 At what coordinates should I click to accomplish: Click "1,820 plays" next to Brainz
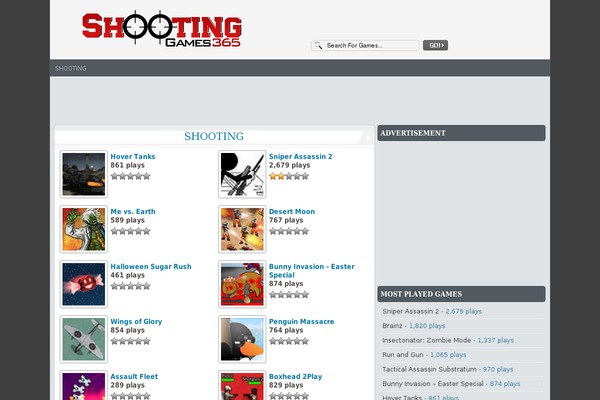point(427,326)
